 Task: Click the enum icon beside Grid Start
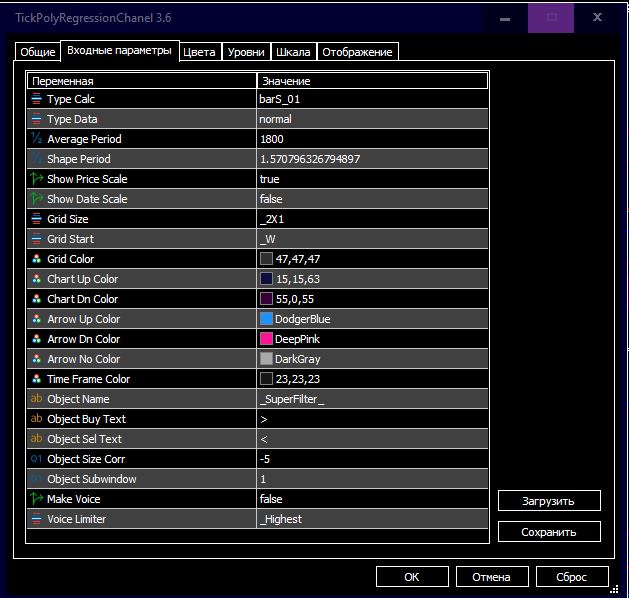click(37, 239)
